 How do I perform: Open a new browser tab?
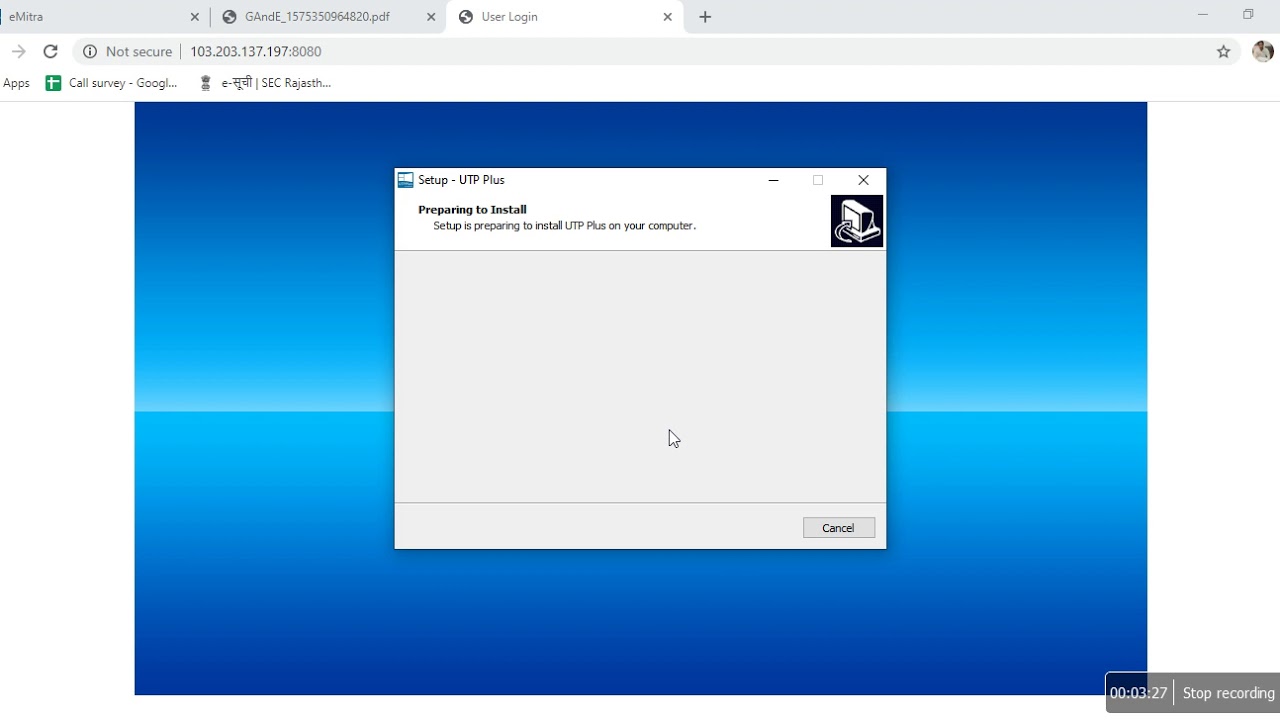tap(705, 17)
